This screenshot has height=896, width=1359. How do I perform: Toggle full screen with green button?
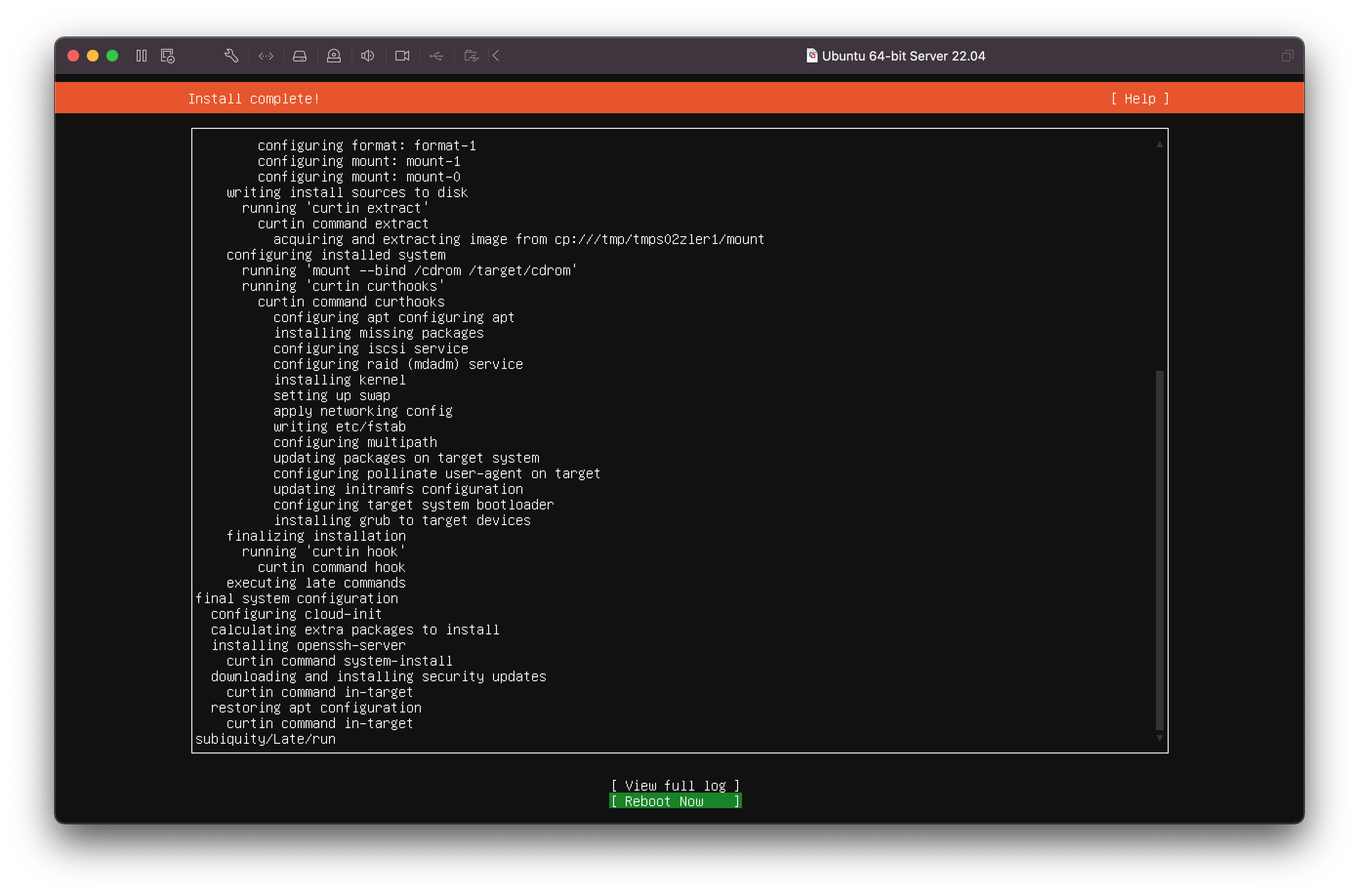[x=112, y=56]
